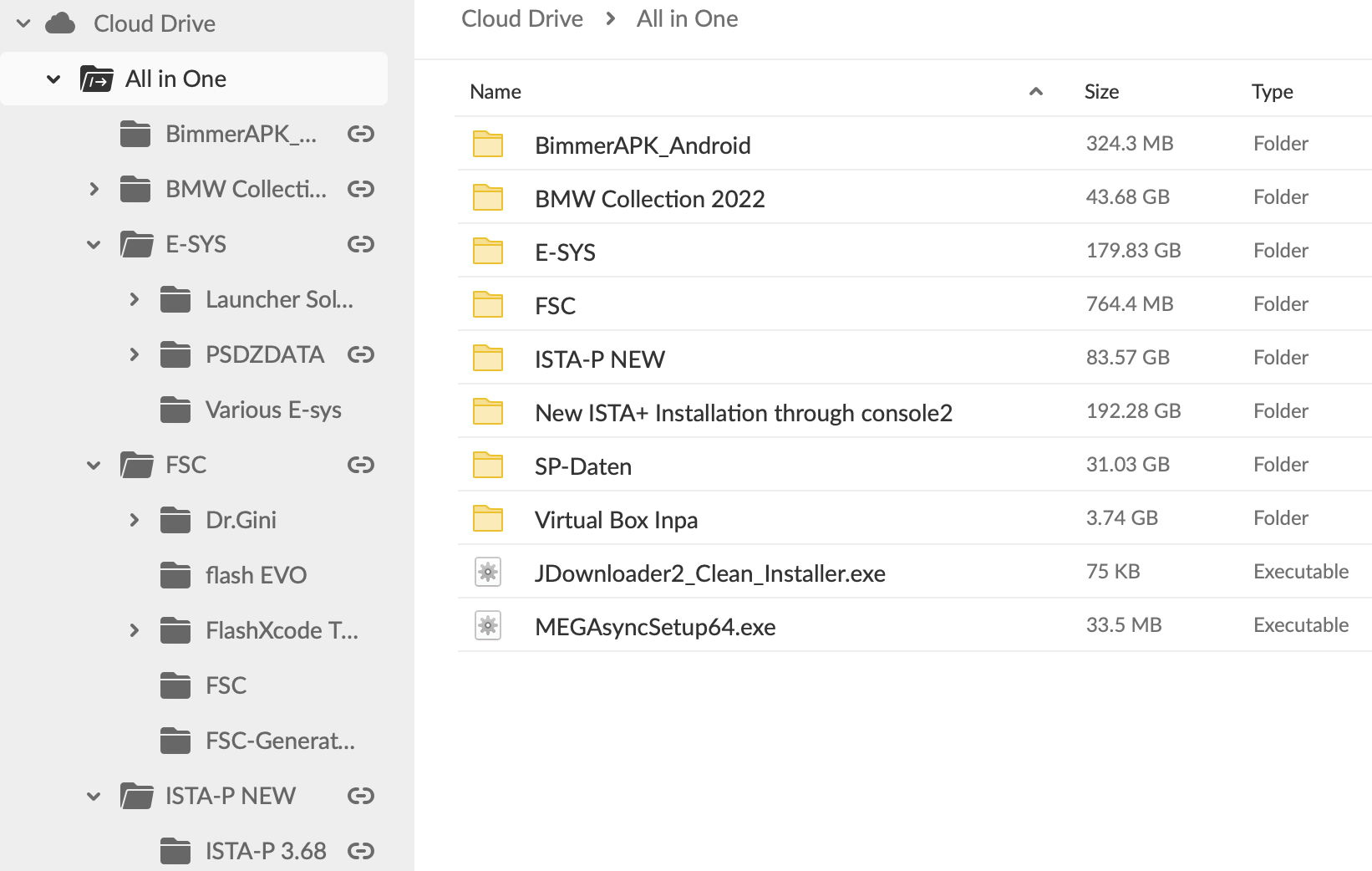Collapse the E-SYS folder in the tree

(x=94, y=245)
